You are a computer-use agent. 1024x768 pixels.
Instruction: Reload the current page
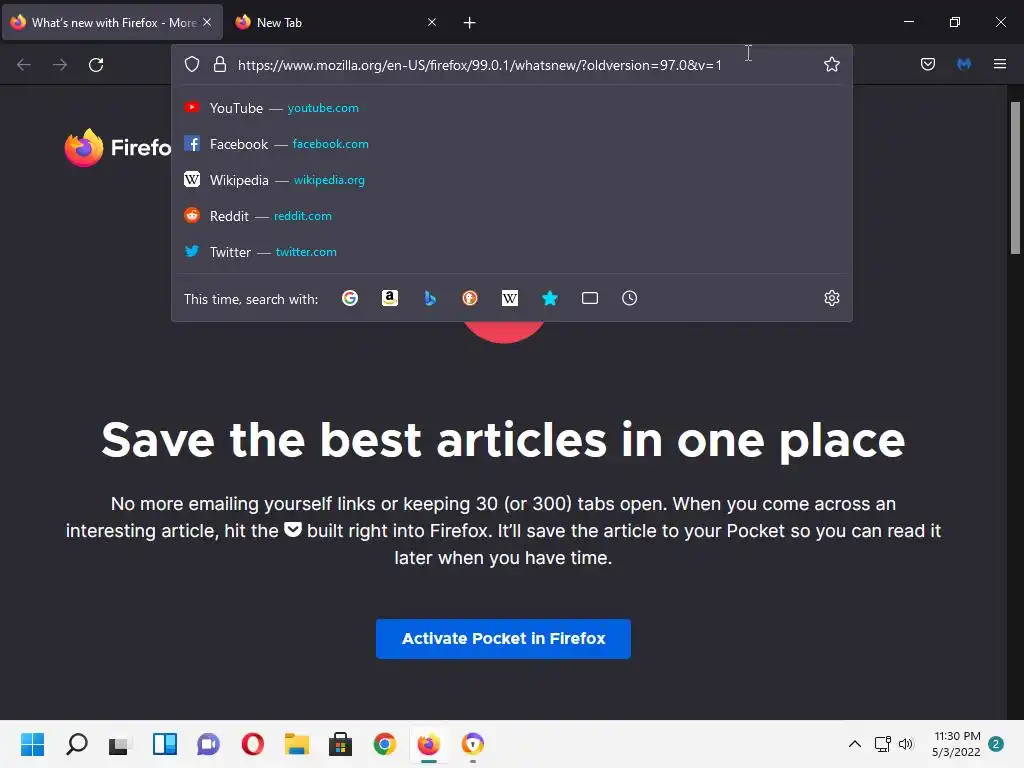point(96,65)
